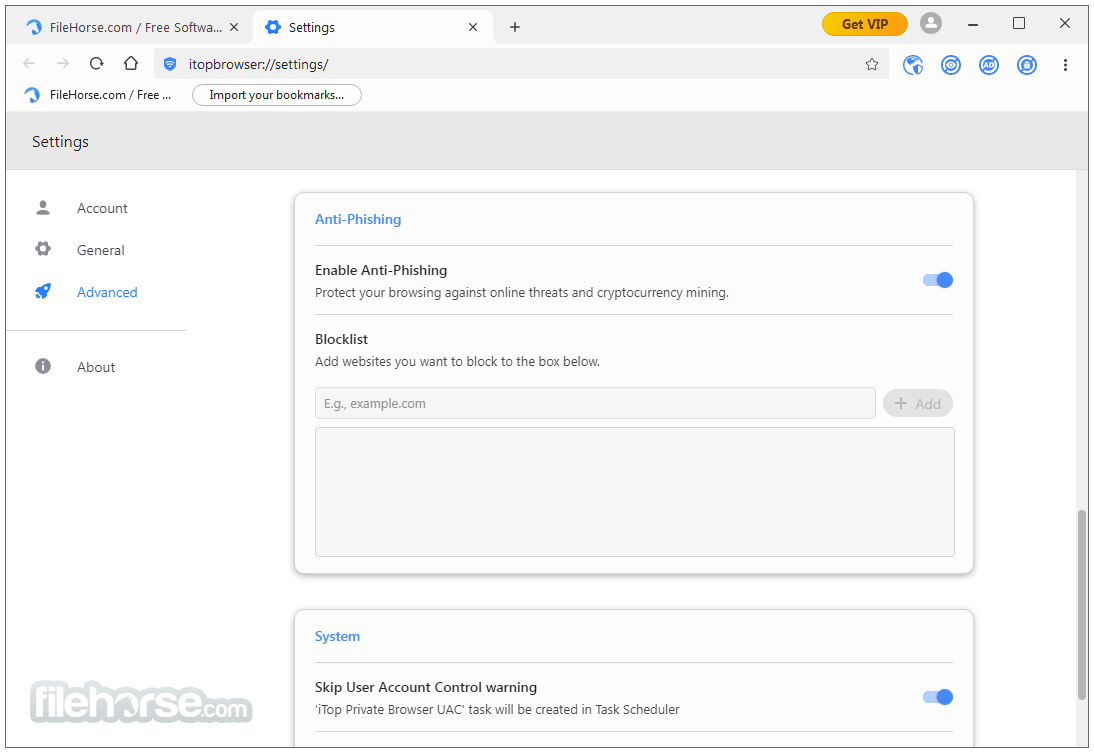
Task: Open the About section
Action: click(96, 367)
